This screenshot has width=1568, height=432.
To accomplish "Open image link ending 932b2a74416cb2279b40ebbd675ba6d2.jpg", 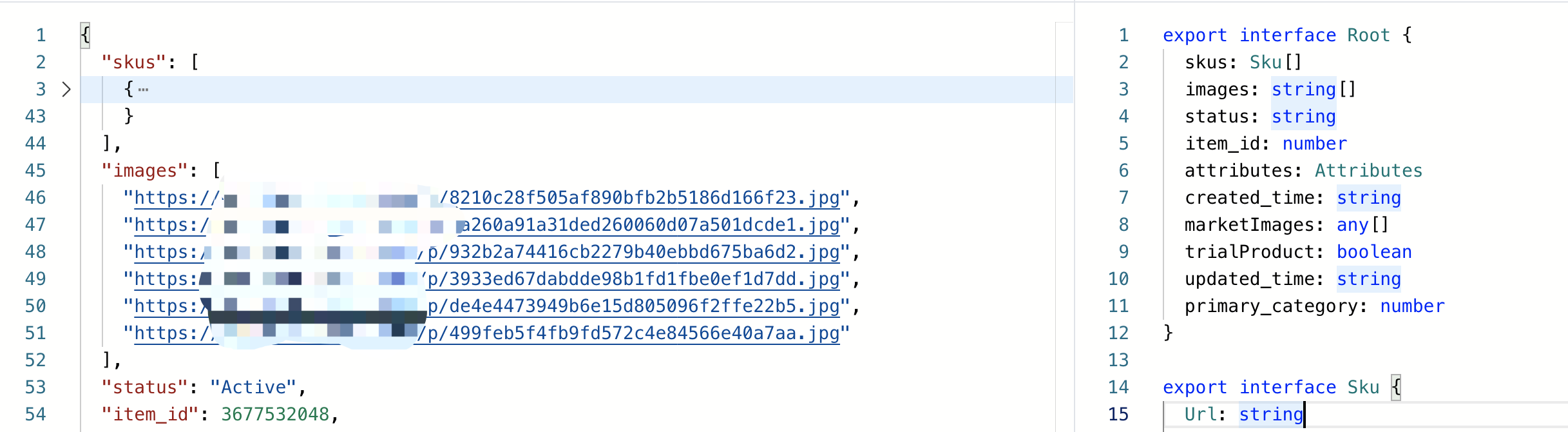I will click(487, 252).
